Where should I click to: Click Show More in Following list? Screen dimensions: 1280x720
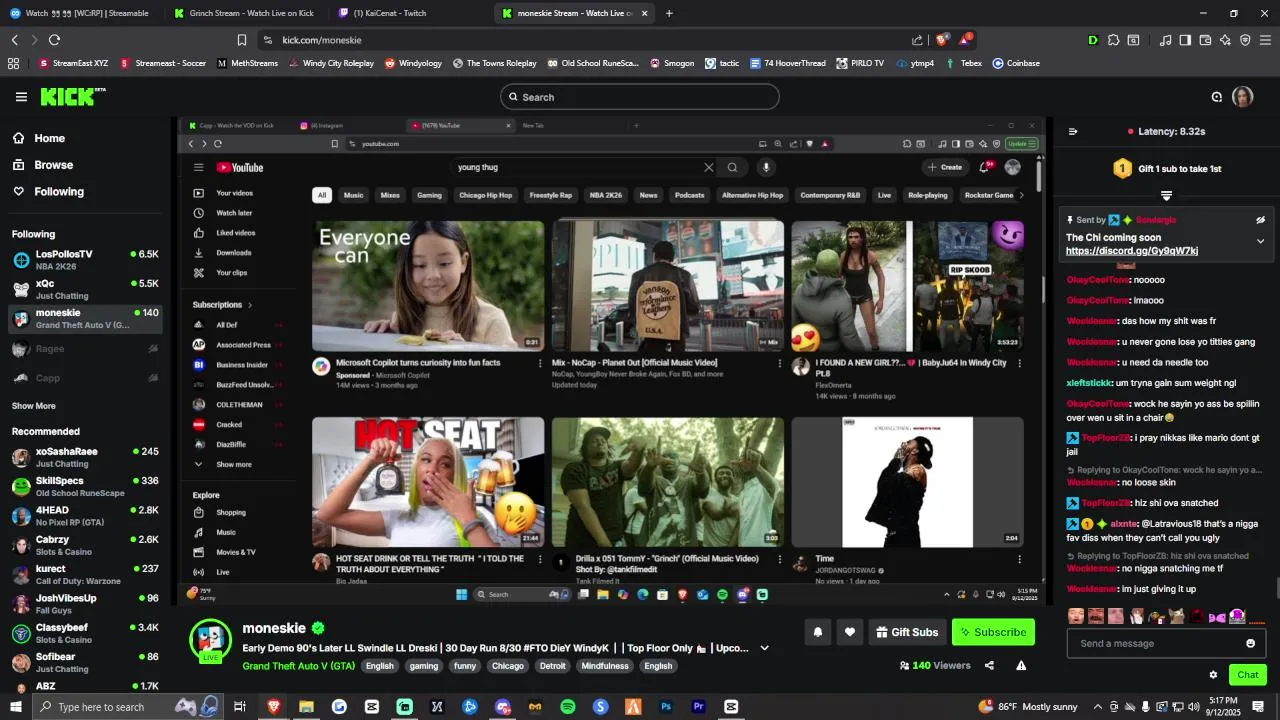tap(34, 406)
